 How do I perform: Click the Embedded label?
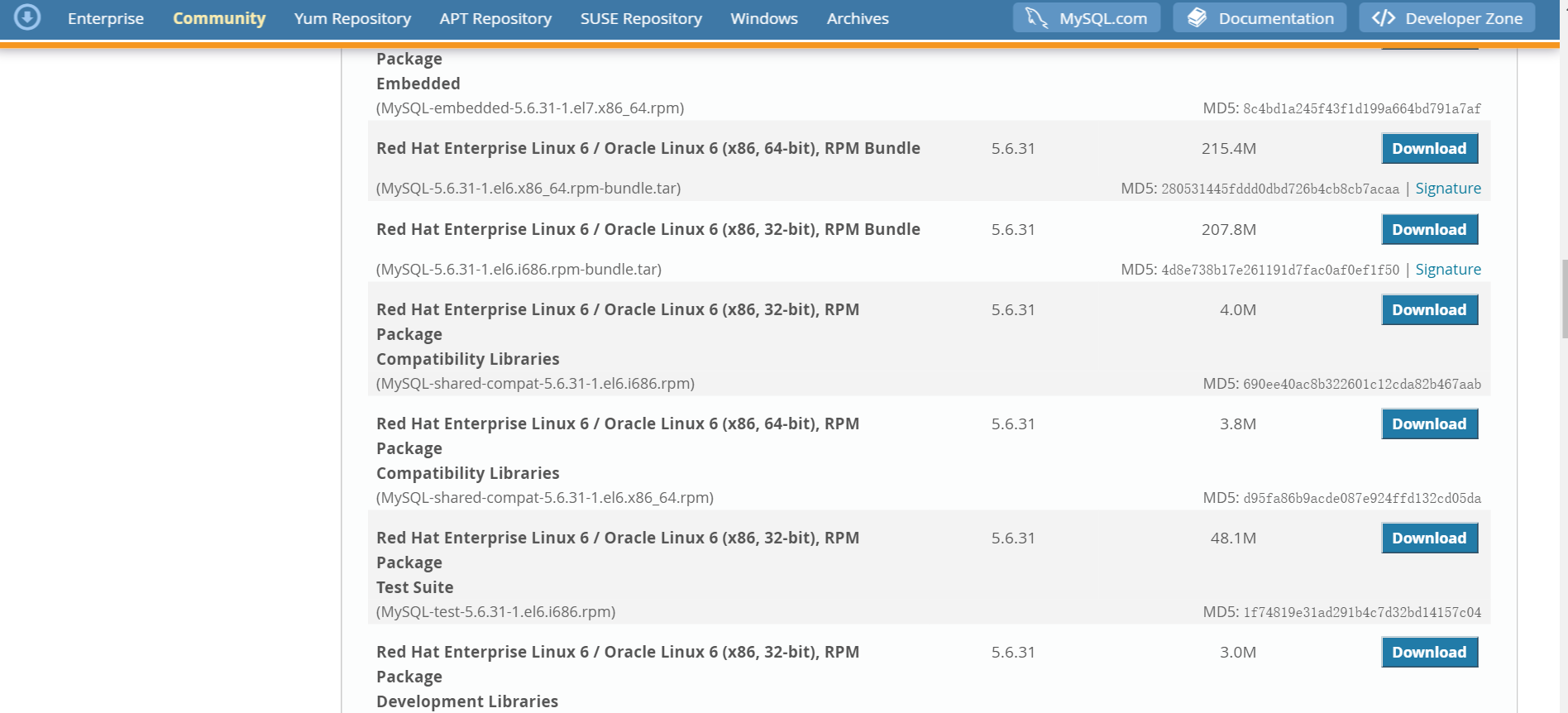click(x=418, y=84)
